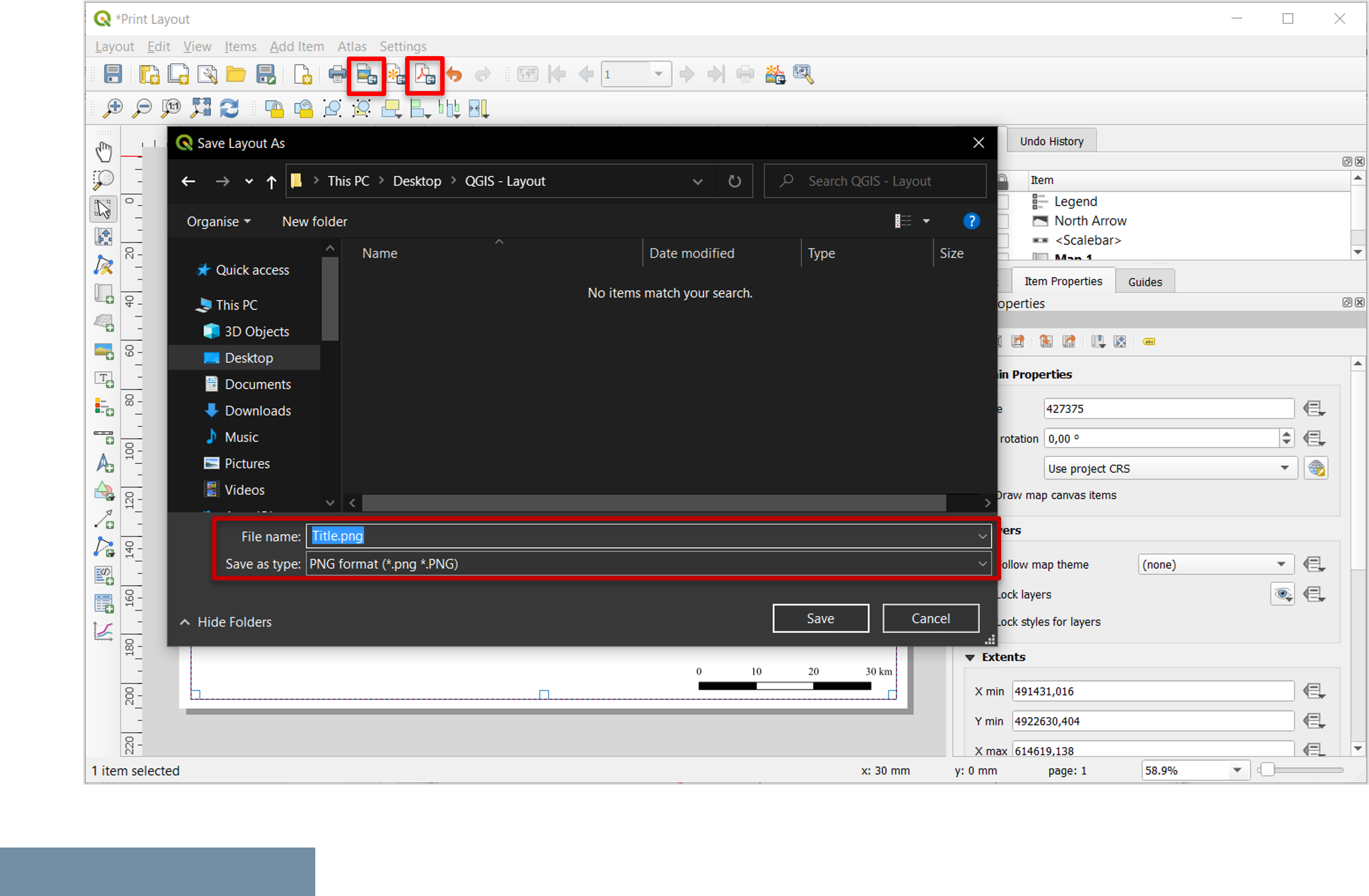Screen dimensions: 1369x896
Task: Click the Zoom to 100% icon
Action: pos(171,108)
